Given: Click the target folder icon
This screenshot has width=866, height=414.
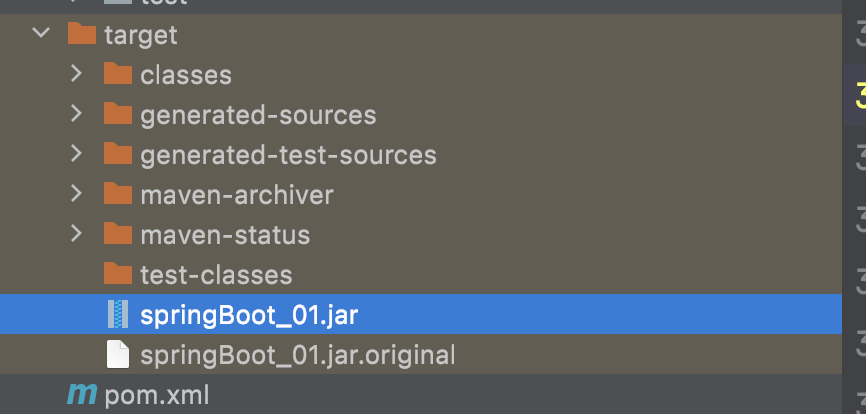Looking at the screenshot, I should [x=82, y=33].
